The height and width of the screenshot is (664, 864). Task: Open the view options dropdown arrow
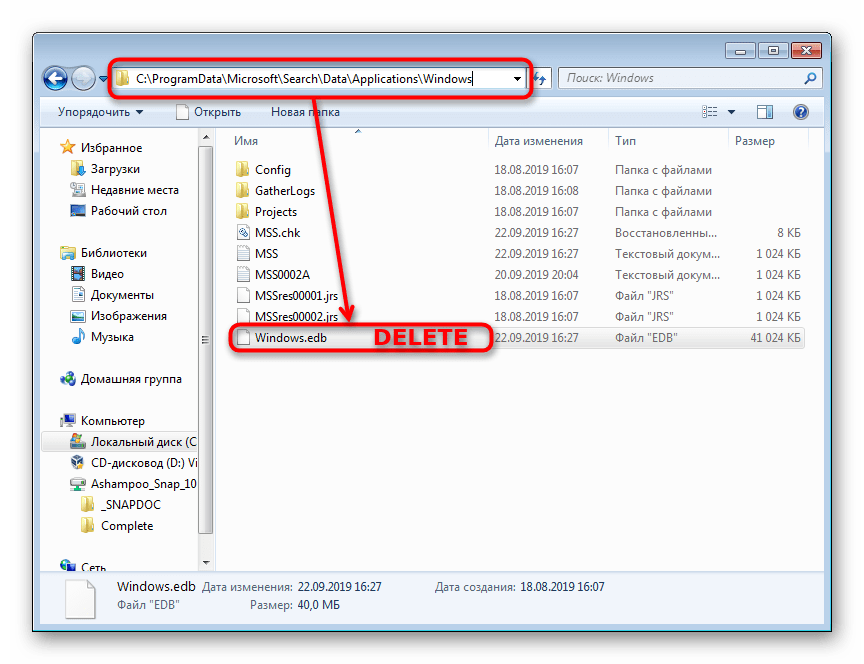click(x=731, y=112)
